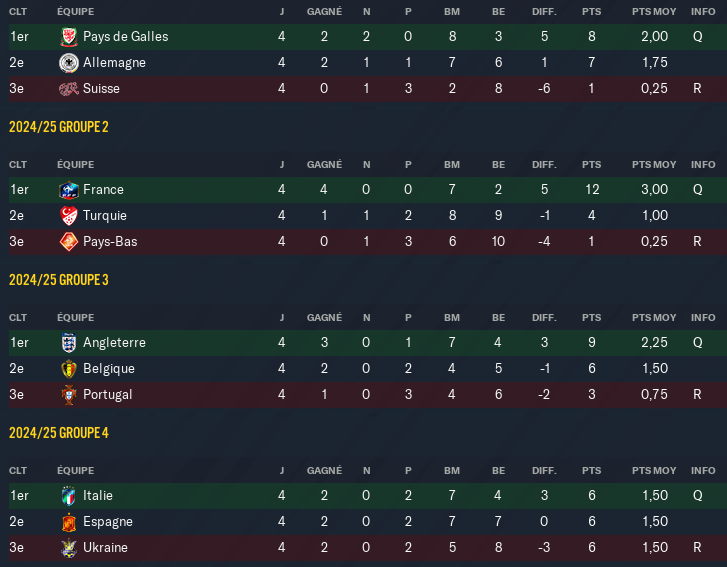Click the France federation crest

[69, 190]
